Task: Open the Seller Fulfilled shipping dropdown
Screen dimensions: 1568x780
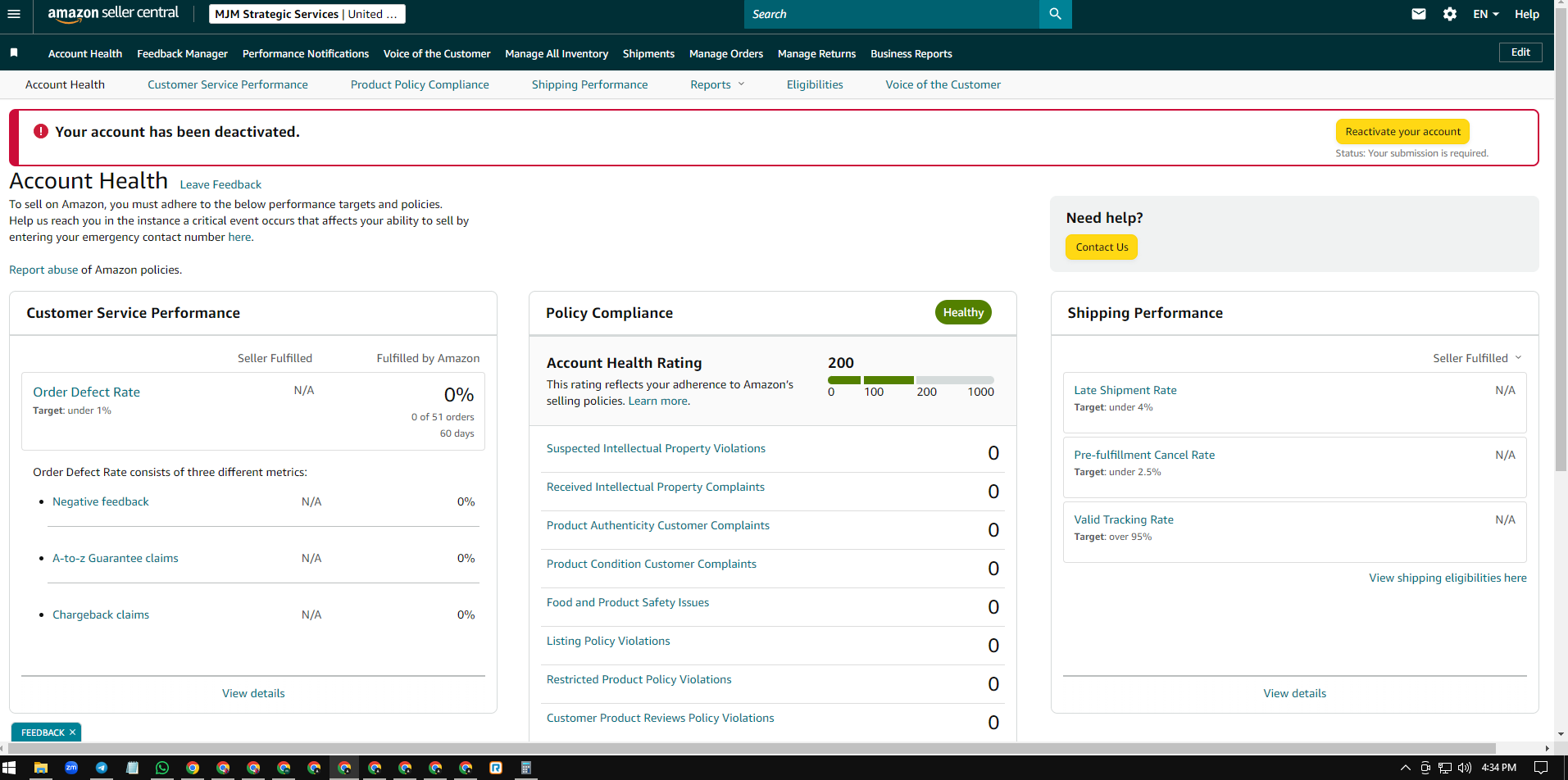Action: [1477, 358]
